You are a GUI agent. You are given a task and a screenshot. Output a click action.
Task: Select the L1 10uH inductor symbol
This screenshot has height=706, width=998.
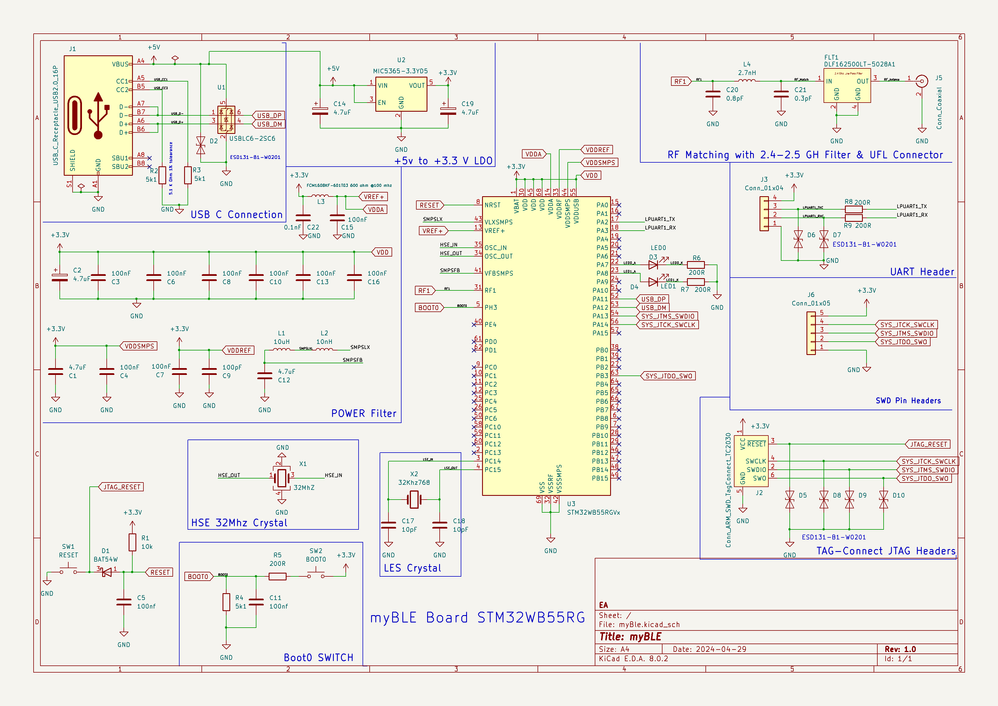tap(282, 349)
